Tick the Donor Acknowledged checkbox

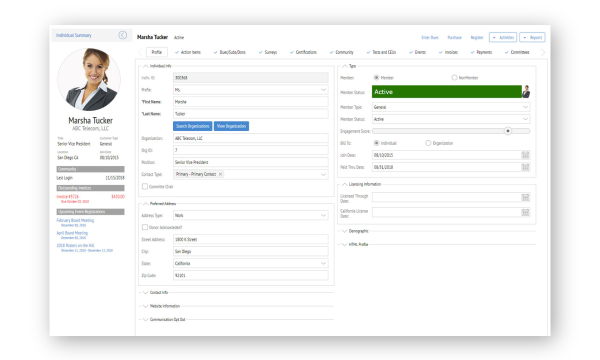[x=145, y=227]
